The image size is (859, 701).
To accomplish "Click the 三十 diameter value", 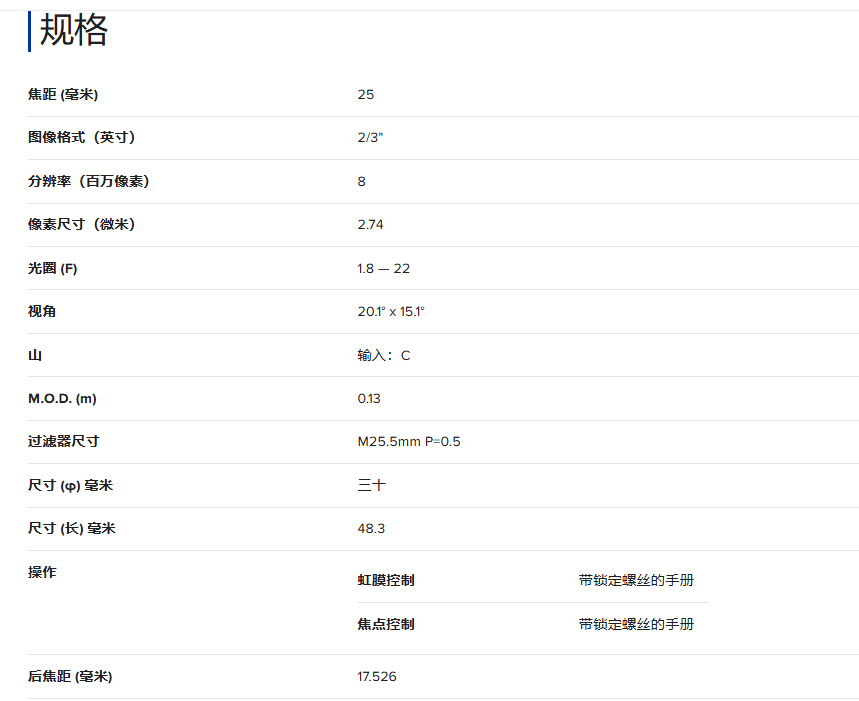I will (371, 485).
